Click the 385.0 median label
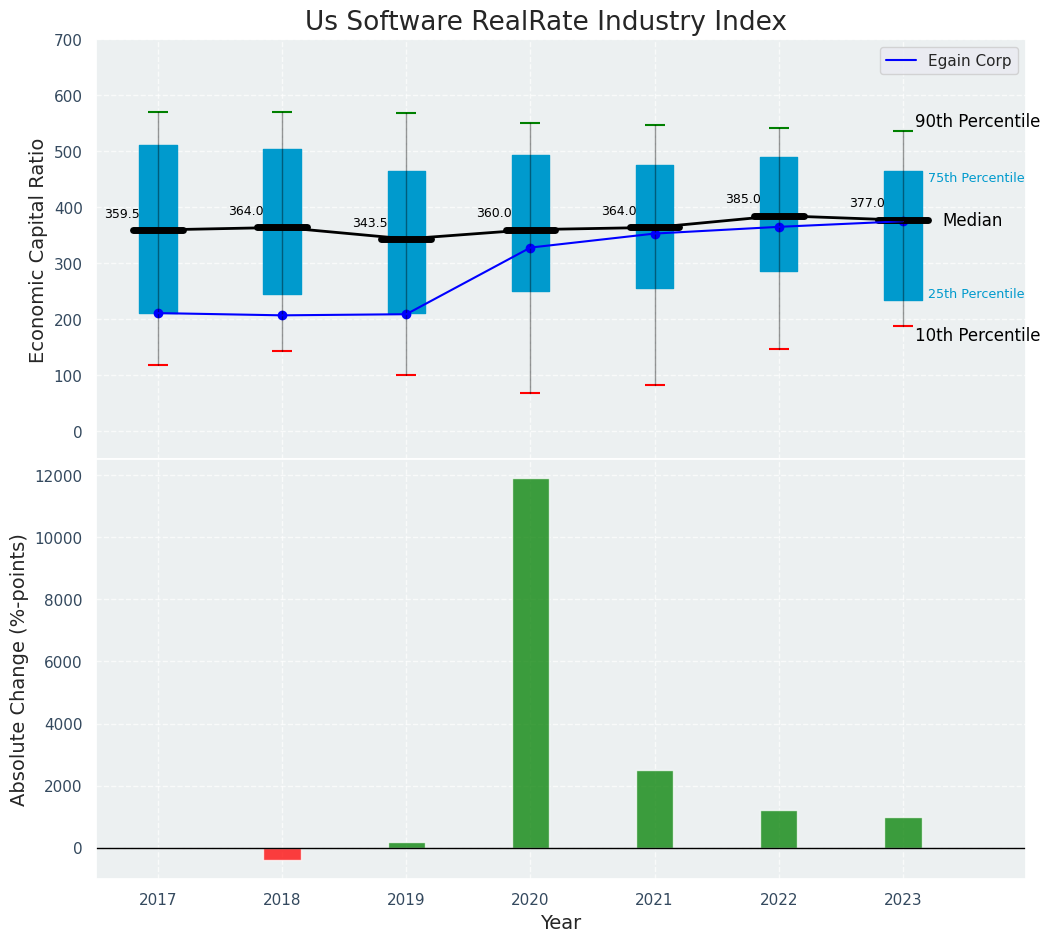The width and height of the screenshot is (1050, 942). (743, 199)
